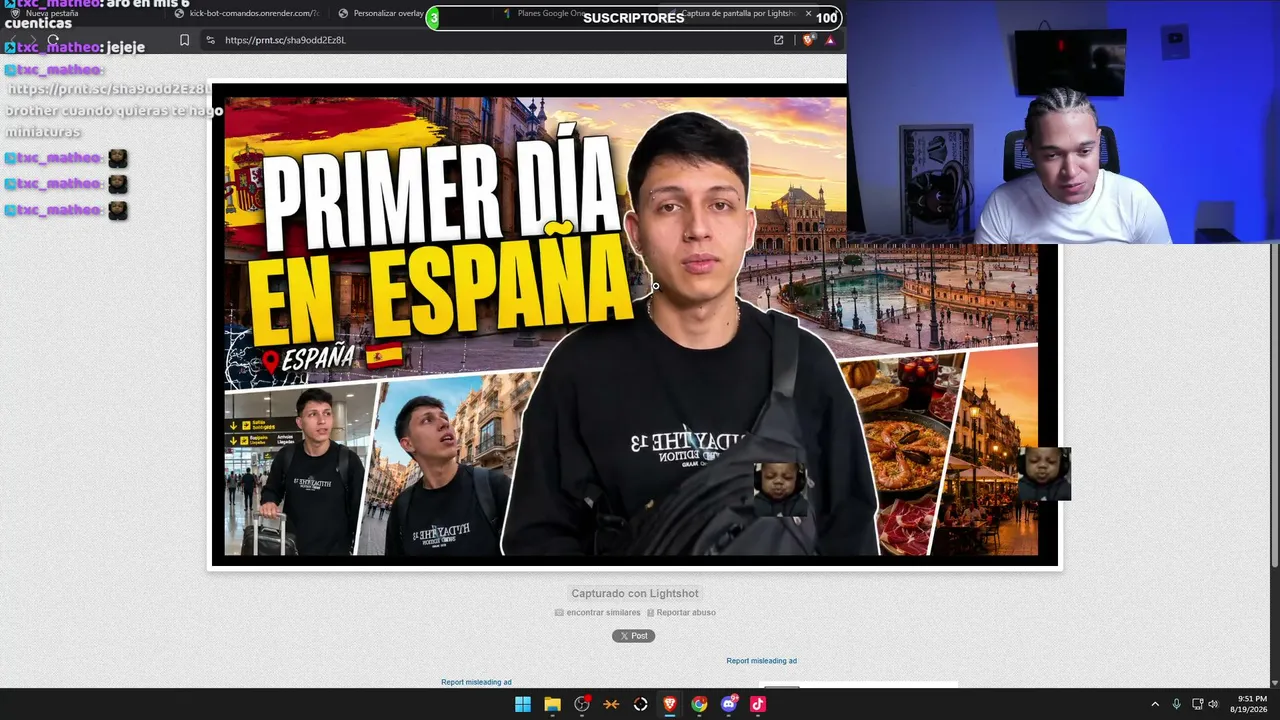Click the microphone icon in system tray

1176,704
